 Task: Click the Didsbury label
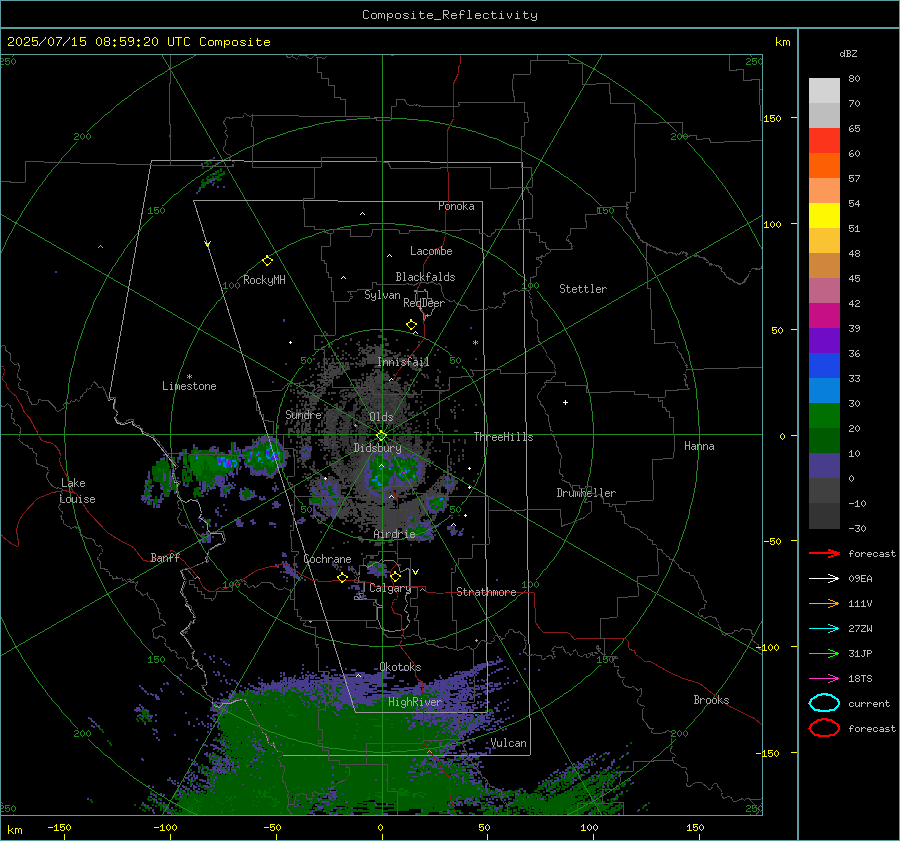[x=377, y=448]
